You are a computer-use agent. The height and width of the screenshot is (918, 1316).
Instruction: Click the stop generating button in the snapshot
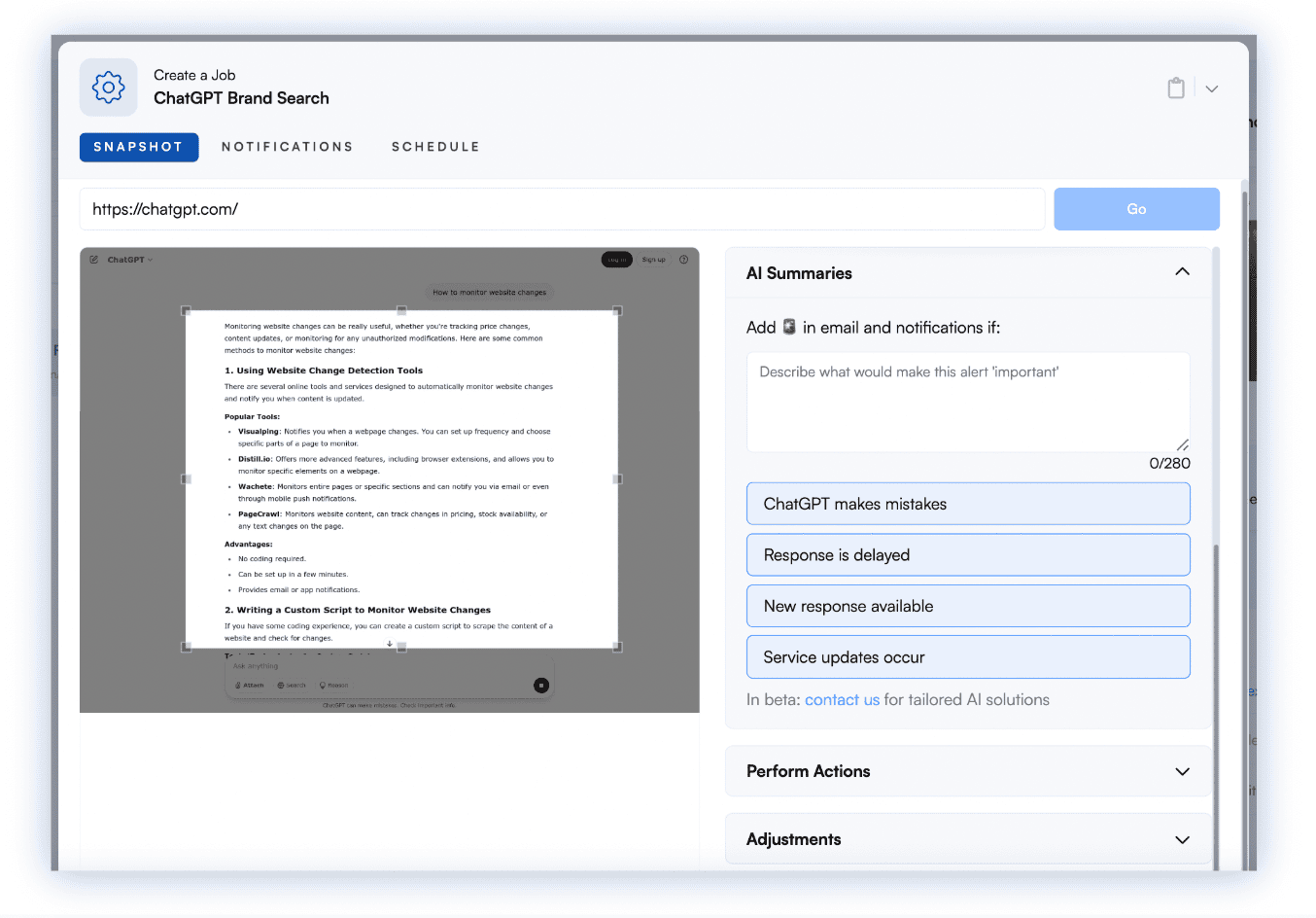[541, 686]
